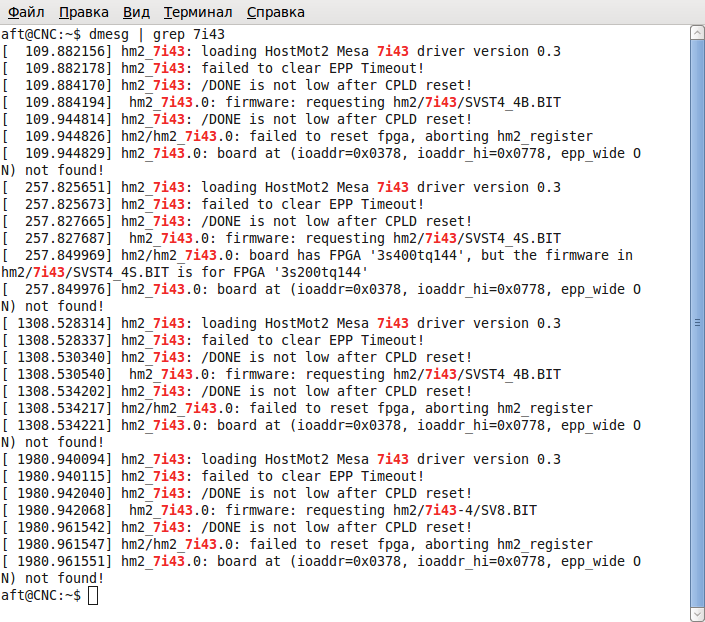Viewport: 705px width, 622px height.
Task: Click the scrollbar up arrow
Action: click(697, 33)
